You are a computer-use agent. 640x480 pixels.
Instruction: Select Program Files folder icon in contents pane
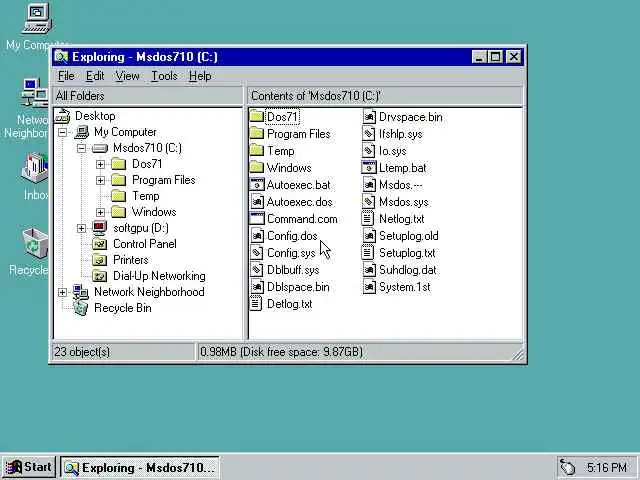click(x=256, y=133)
